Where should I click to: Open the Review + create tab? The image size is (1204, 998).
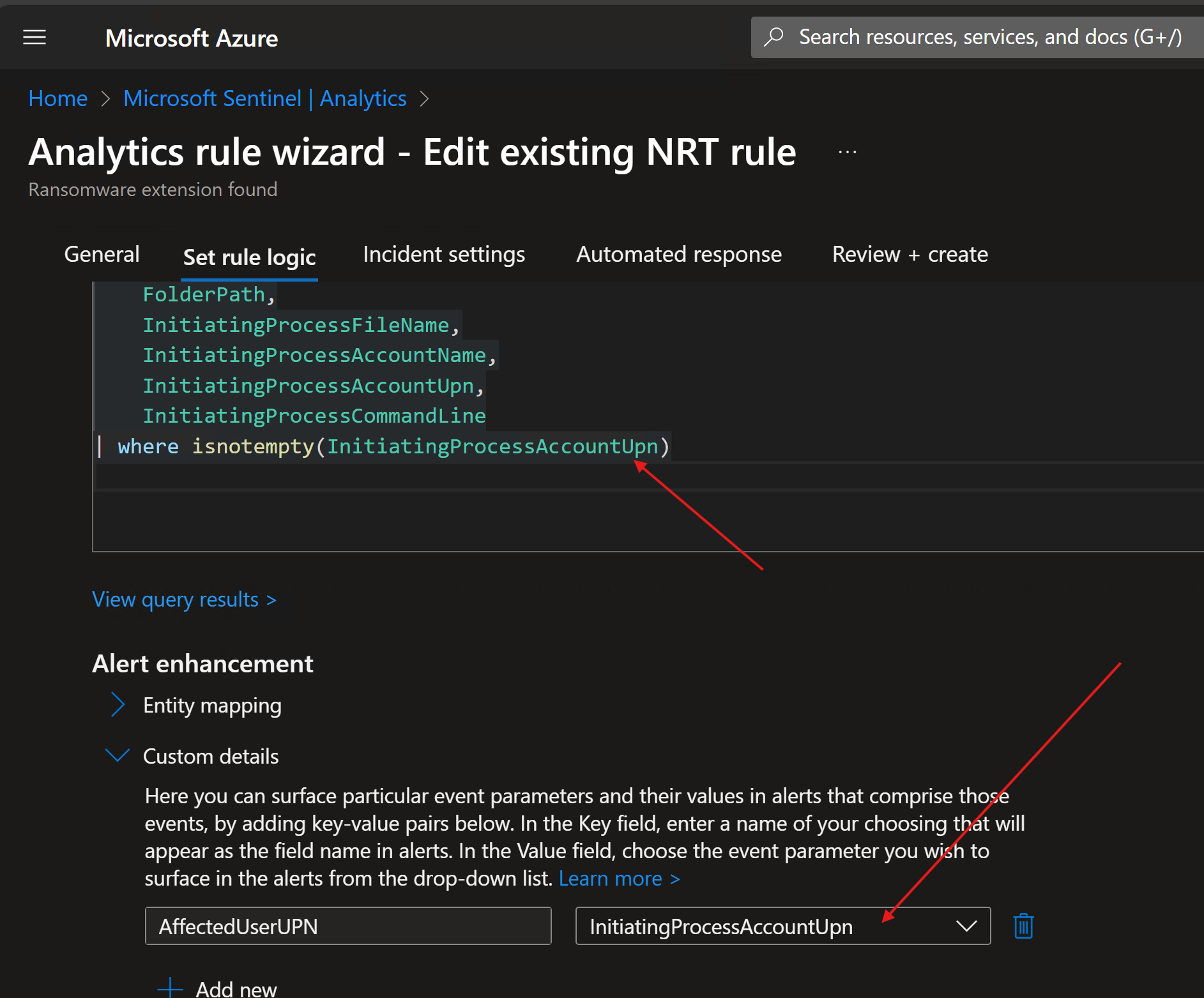[910, 254]
